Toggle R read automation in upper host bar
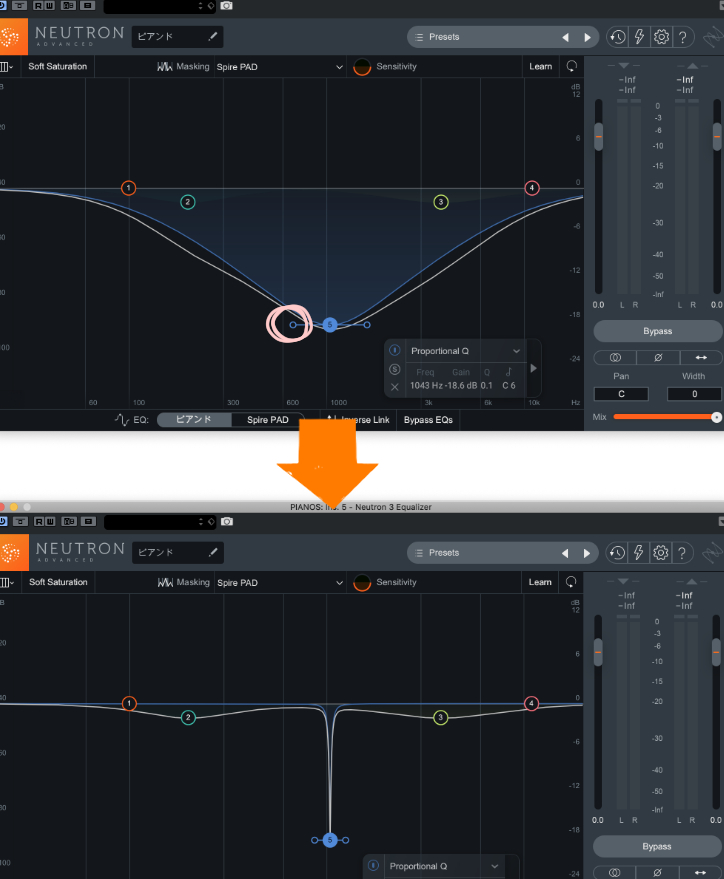This screenshot has height=879, width=724. pos(38,6)
